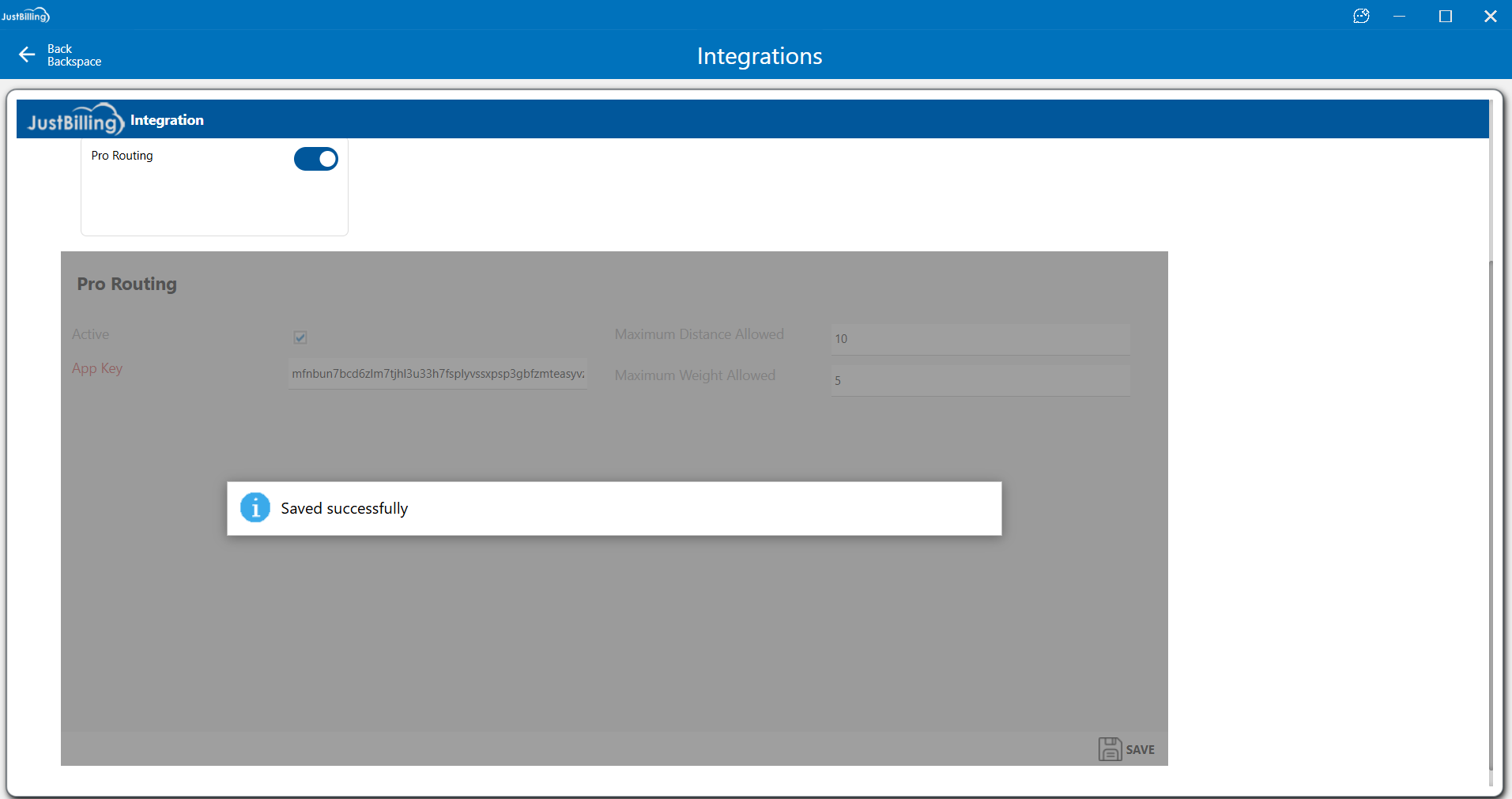This screenshot has height=799, width=1512.
Task: Click the back arrow icon
Action: pyautogui.click(x=27, y=55)
